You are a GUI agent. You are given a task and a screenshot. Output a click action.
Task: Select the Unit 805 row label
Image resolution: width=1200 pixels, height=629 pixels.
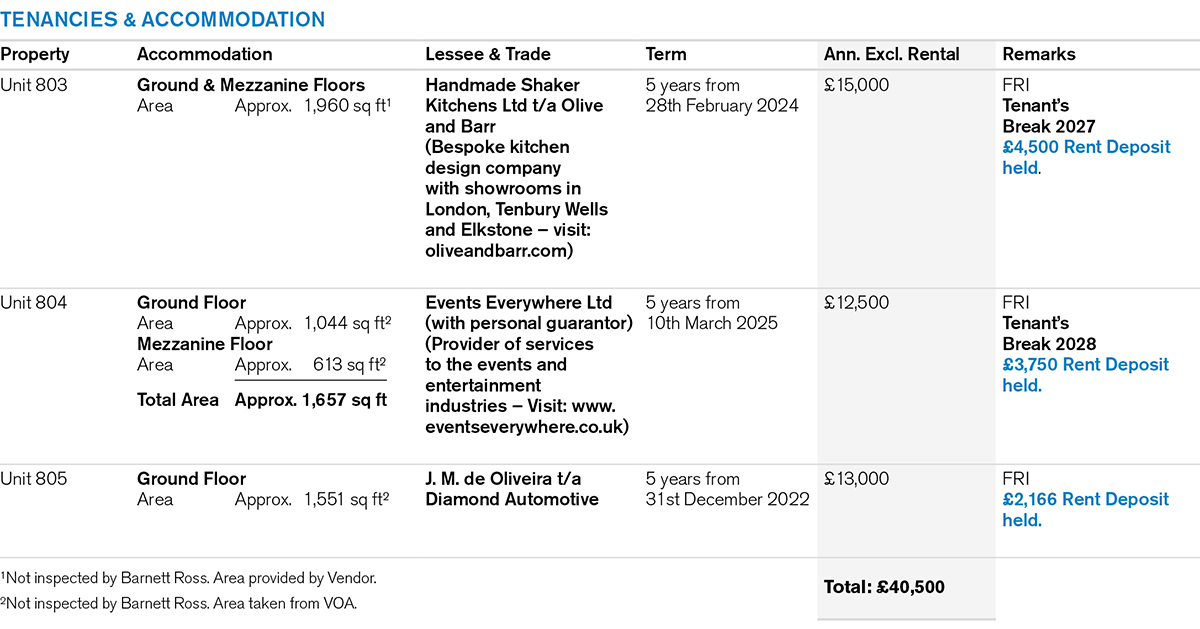pos(34,479)
